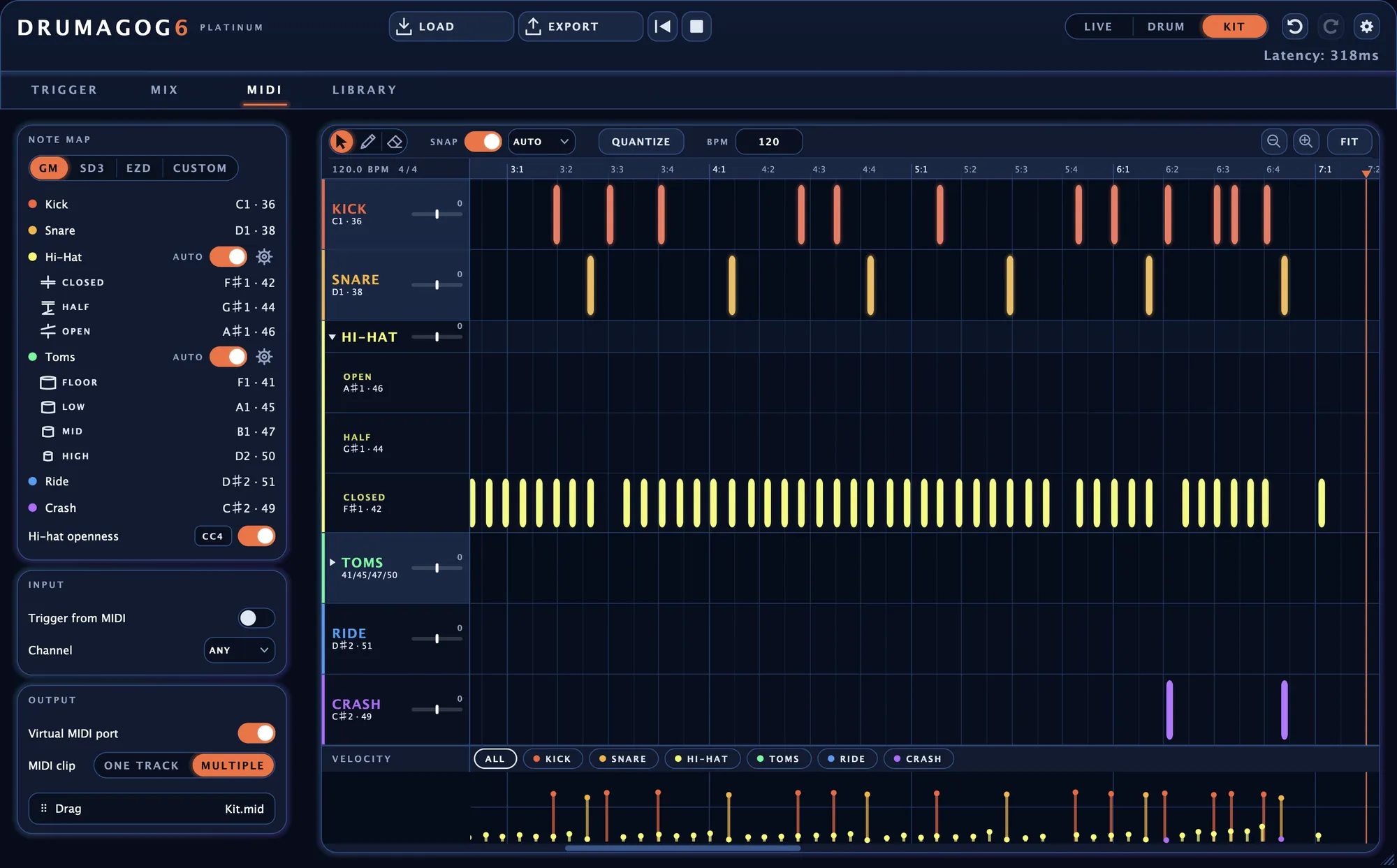Click the drag handle beside Drag

point(44,808)
